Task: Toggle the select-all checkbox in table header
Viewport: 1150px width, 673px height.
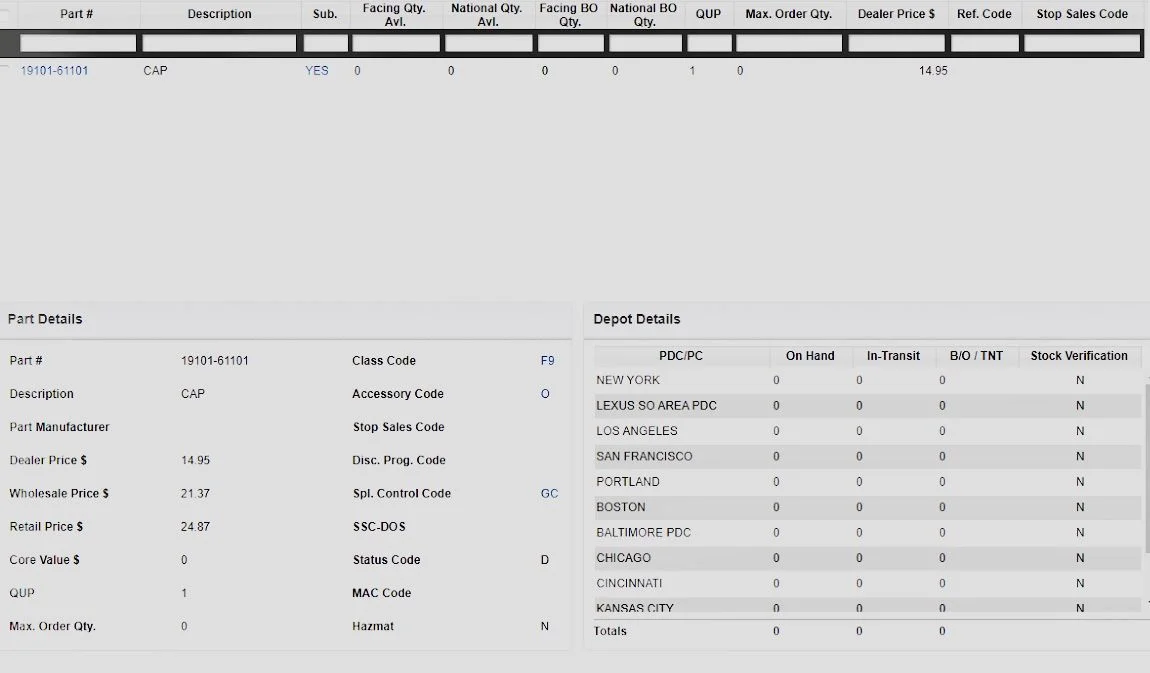Action: [x=5, y=15]
